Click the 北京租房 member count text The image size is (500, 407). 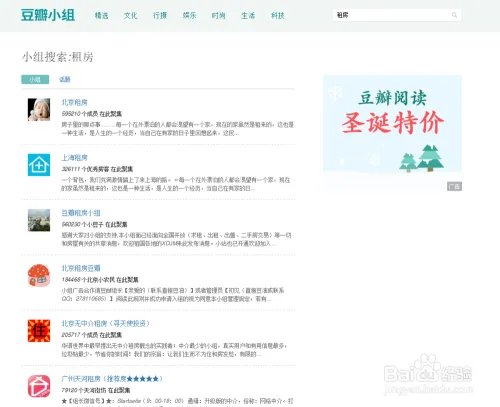tap(92, 114)
